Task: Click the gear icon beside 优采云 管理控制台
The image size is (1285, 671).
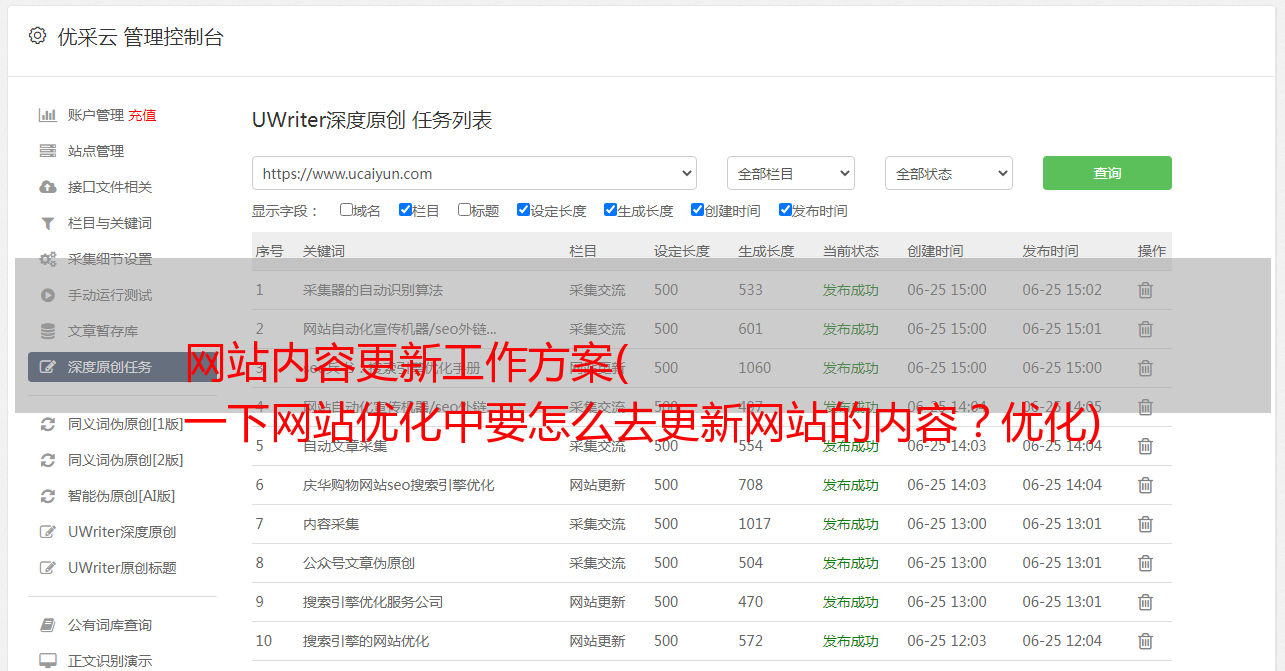Action: point(37,36)
